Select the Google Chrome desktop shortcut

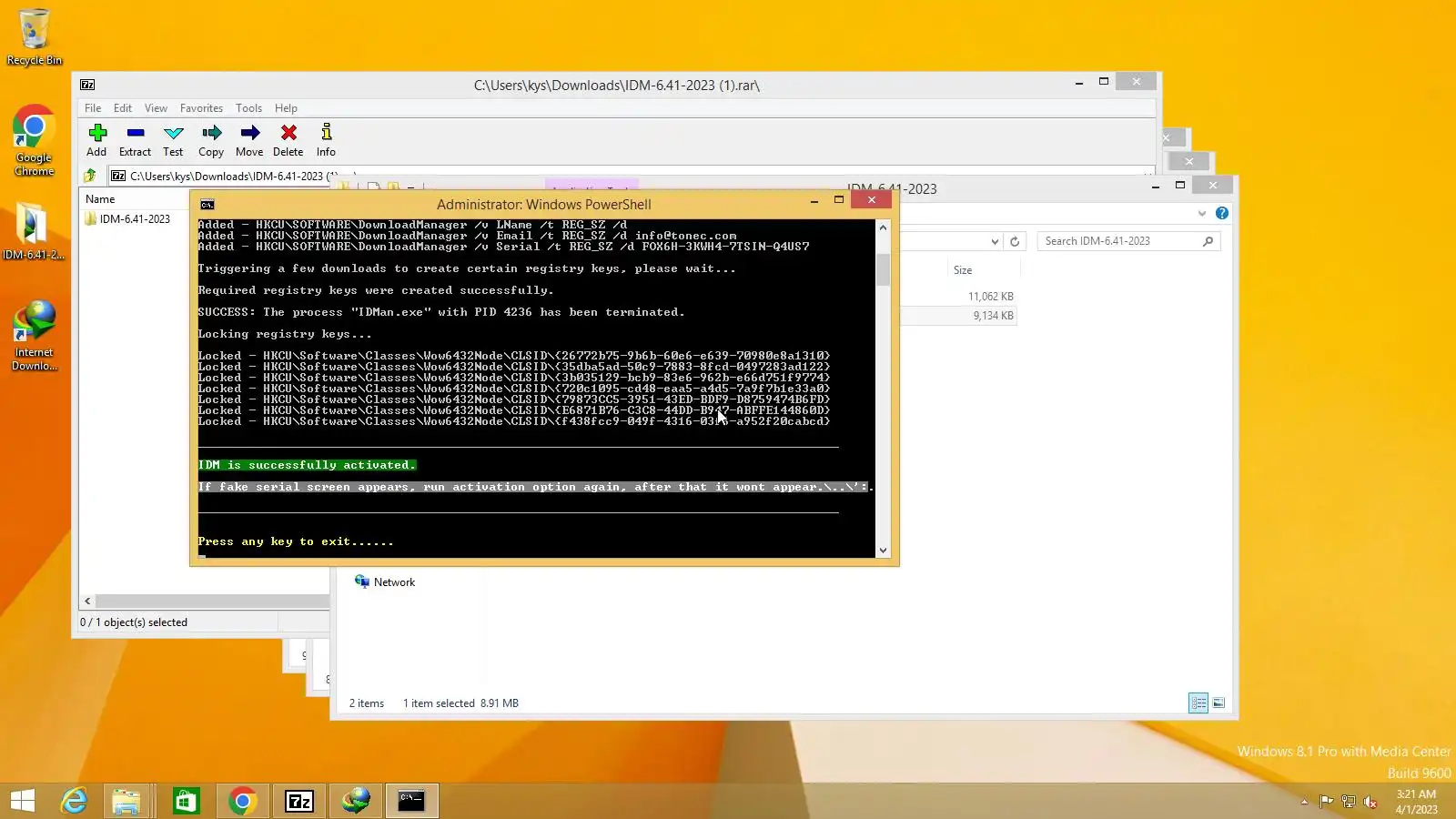point(35,141)
